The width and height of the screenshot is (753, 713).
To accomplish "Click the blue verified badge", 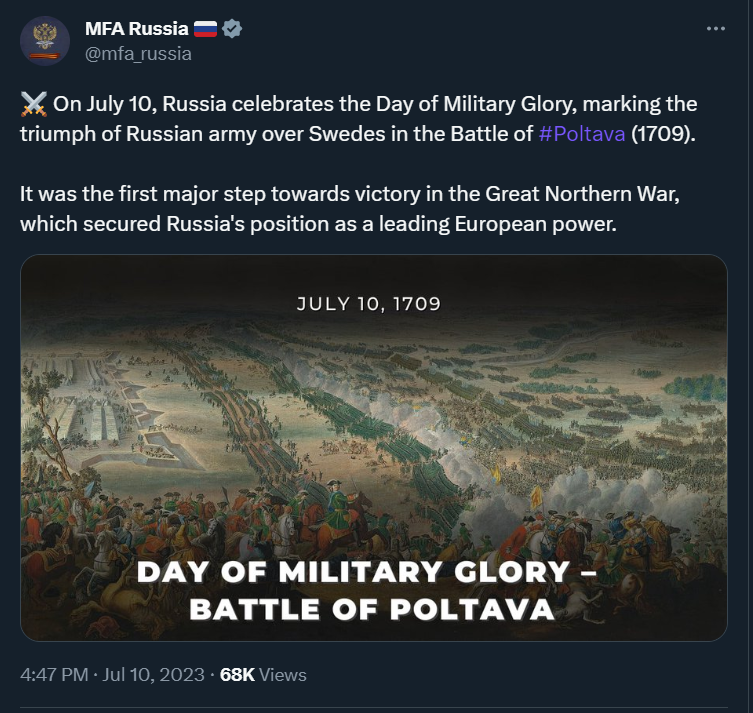I will point(232,29).
